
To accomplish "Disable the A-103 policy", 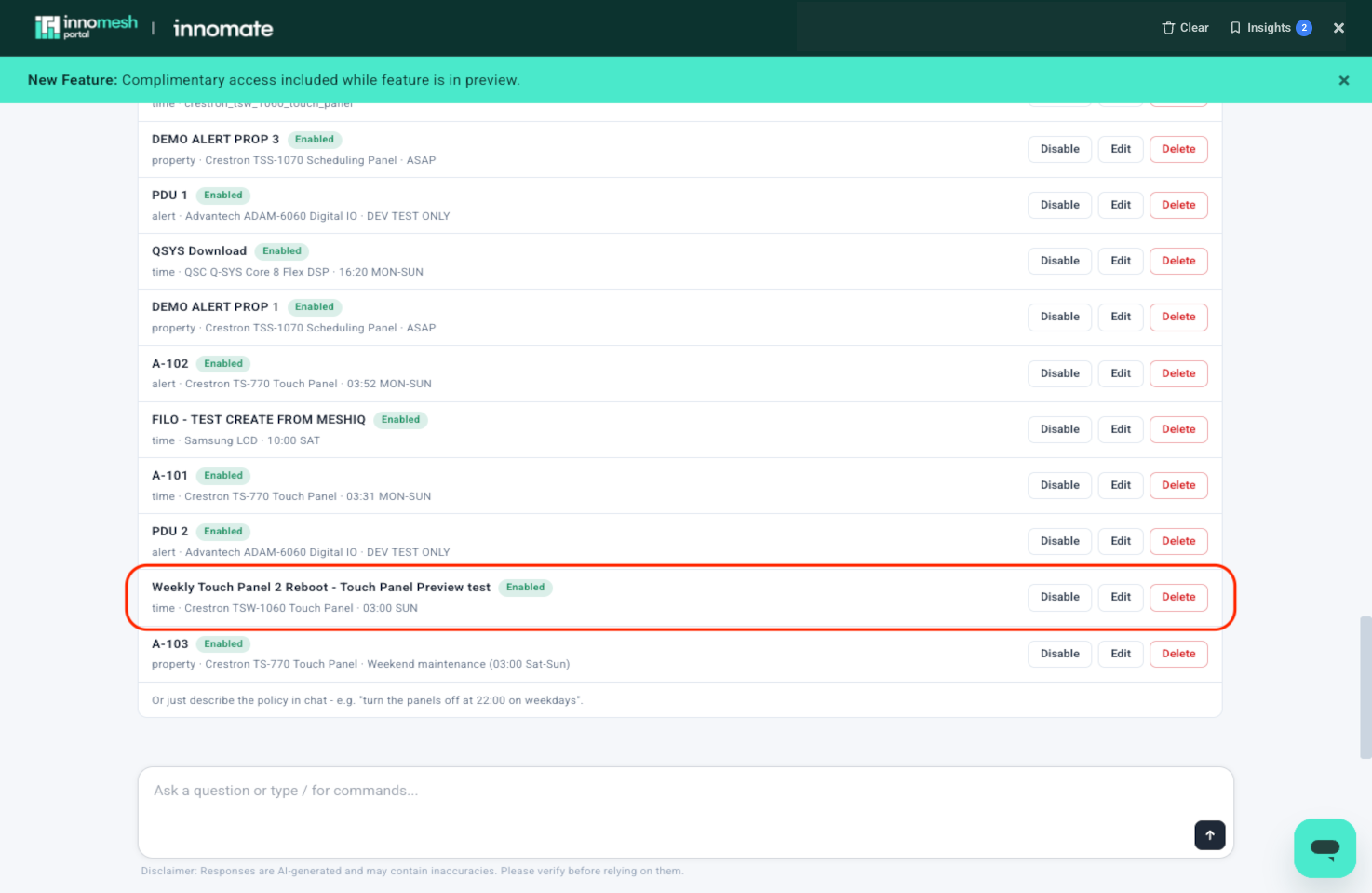I will [x=1059, y=654].
